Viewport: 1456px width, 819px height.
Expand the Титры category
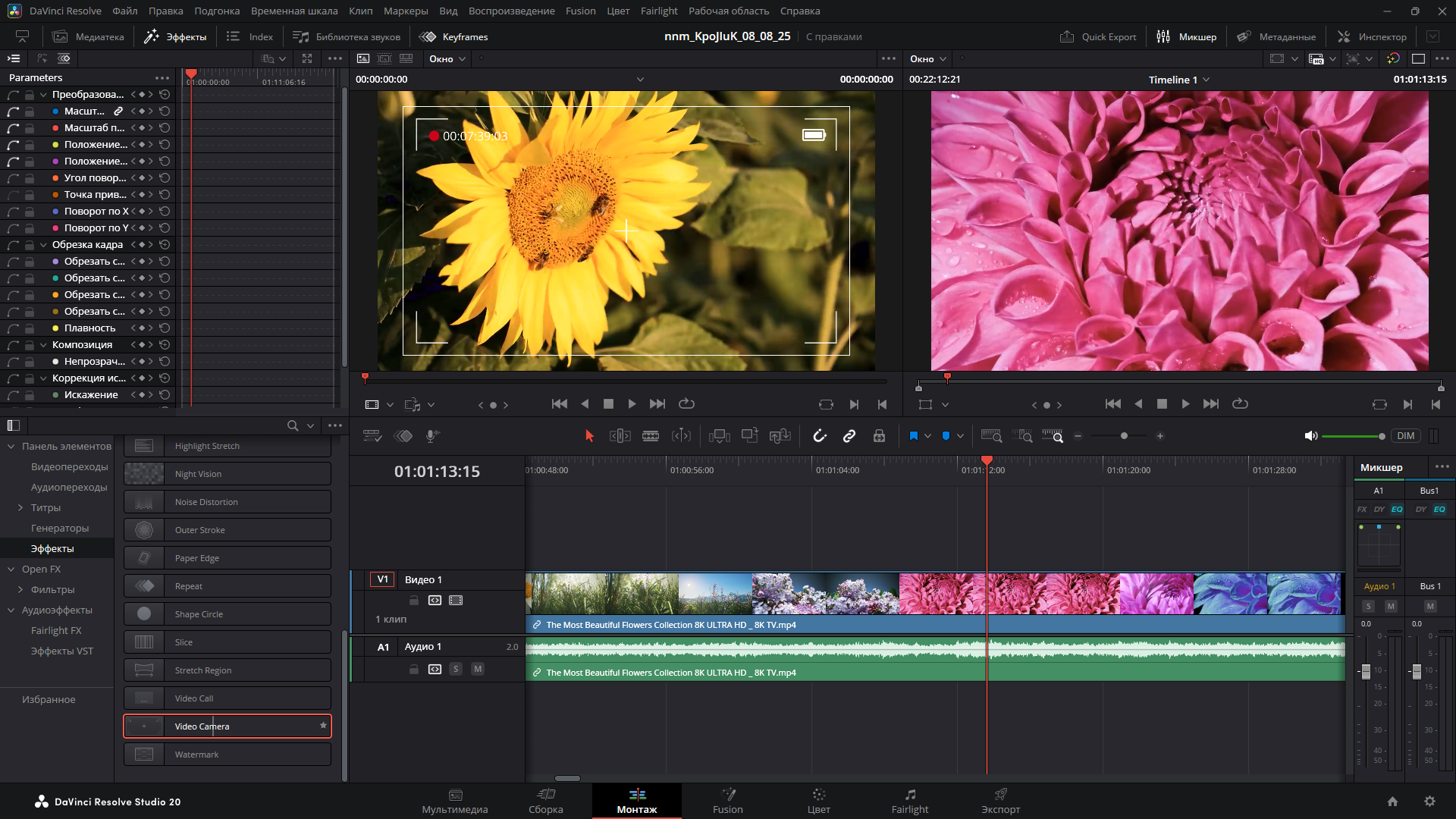(20, 508)
